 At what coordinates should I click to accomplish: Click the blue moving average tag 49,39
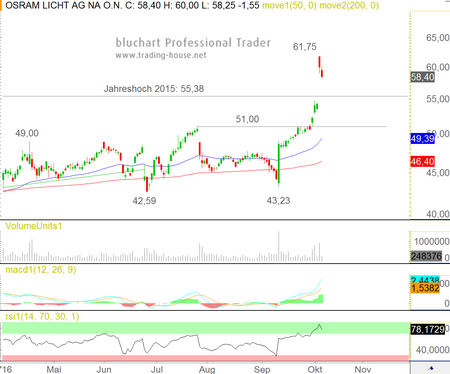pyautogui.click(x=422, y=138)
